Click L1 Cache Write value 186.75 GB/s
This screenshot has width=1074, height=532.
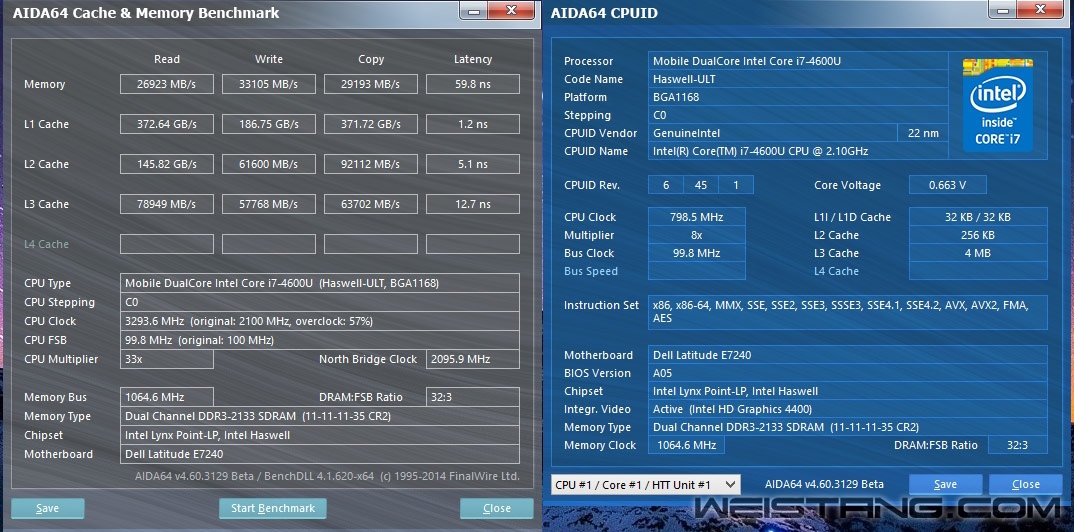[268, 124]
